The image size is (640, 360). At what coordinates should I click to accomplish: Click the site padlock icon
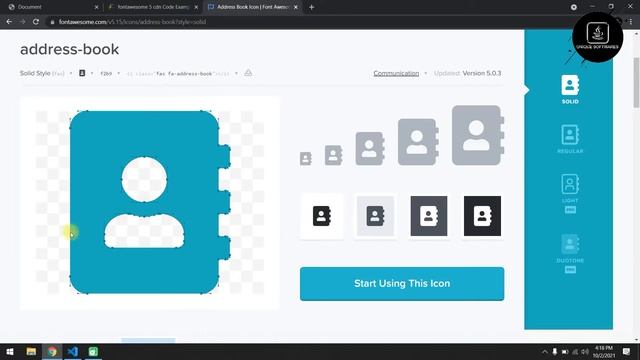click(52, 22)
